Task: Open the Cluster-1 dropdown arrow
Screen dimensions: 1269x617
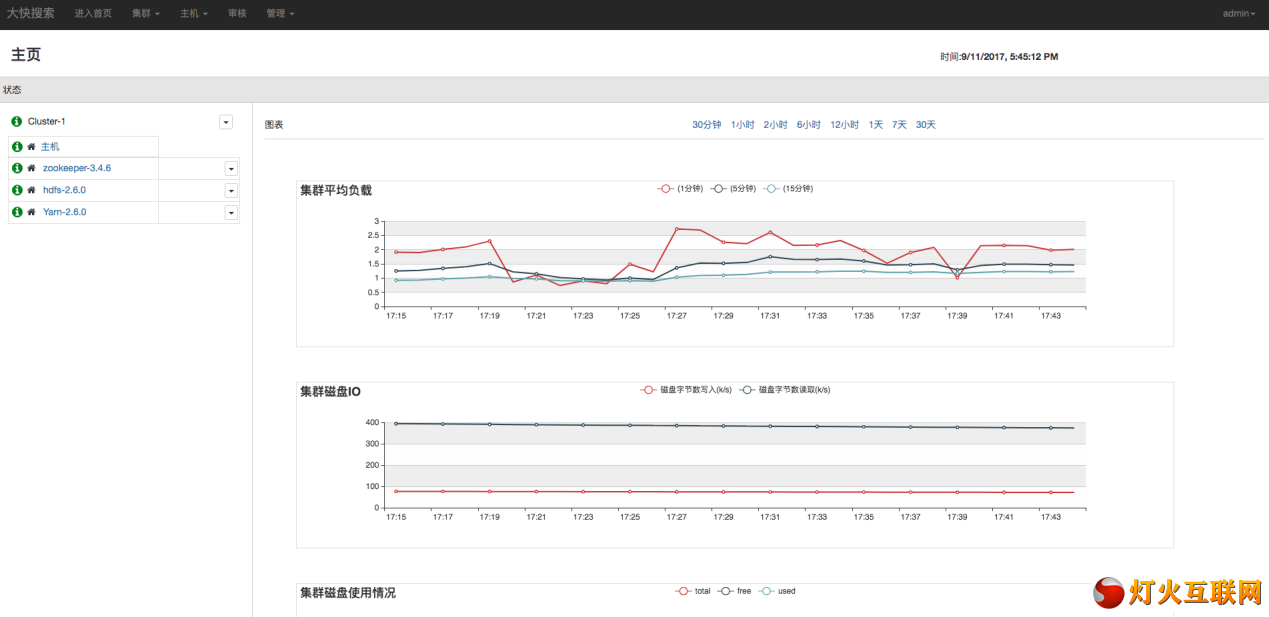Action: pos(226,121)
